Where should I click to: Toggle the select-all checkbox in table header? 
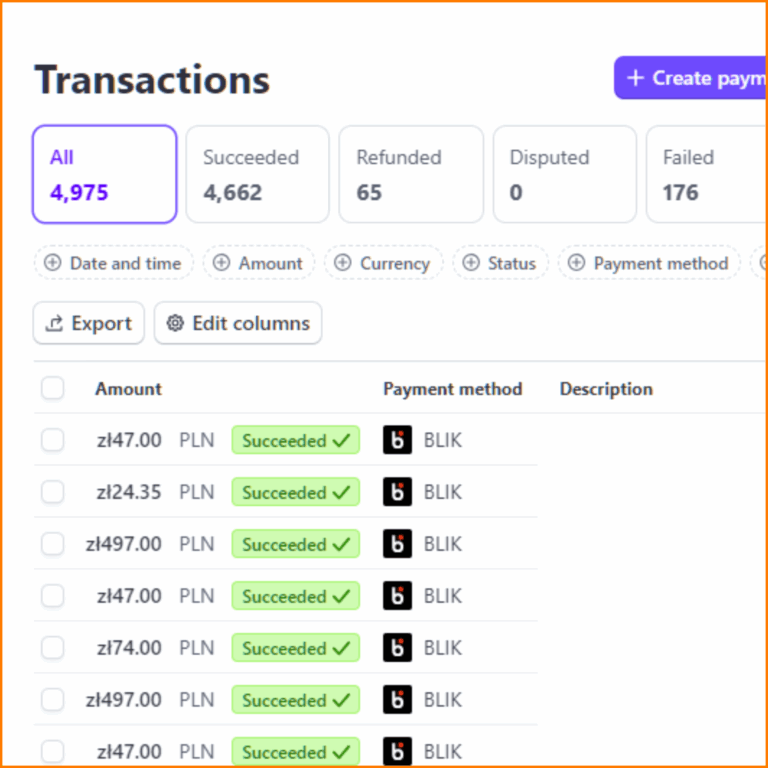[x=52, y=388]
